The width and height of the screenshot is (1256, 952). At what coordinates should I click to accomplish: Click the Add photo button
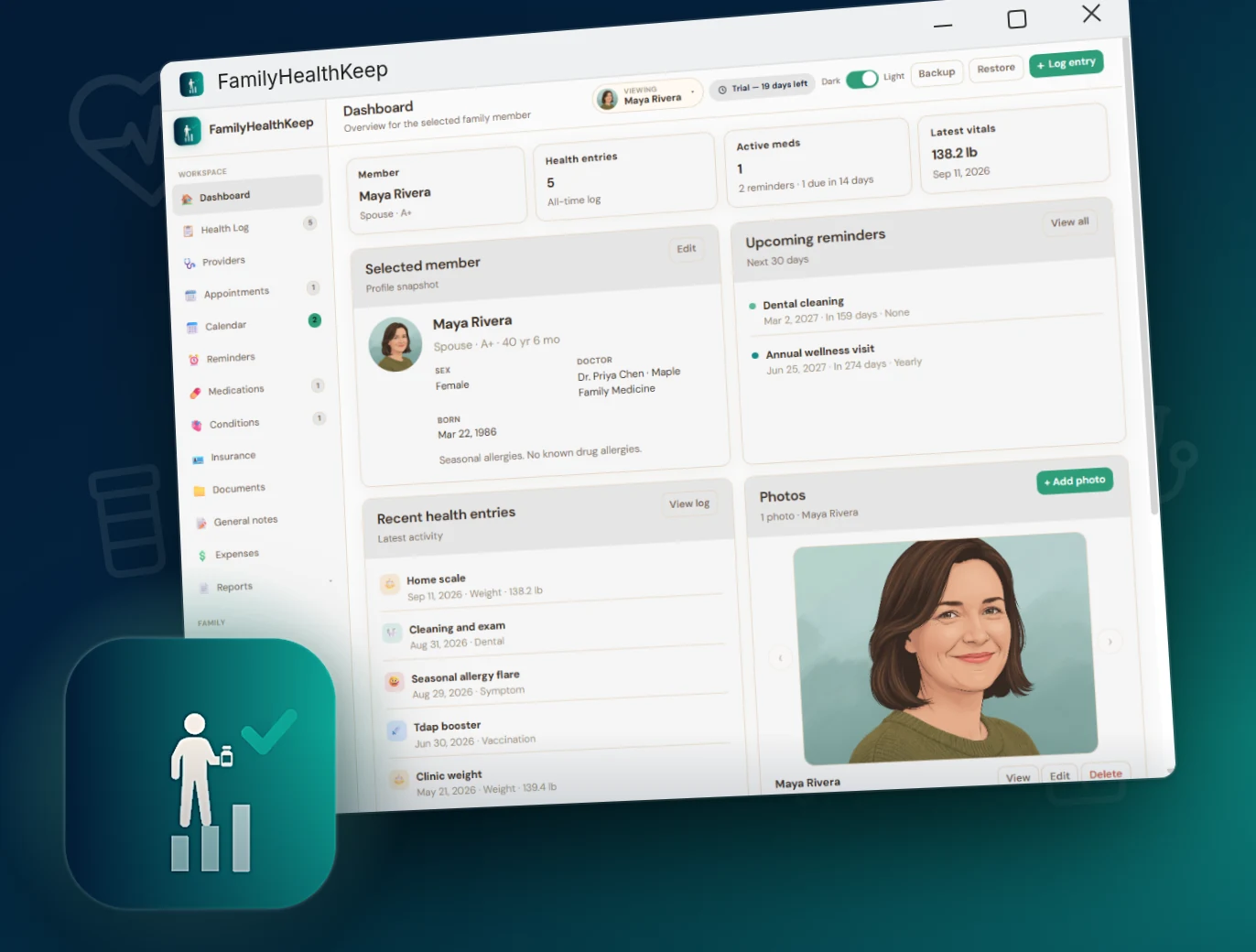1075,481
